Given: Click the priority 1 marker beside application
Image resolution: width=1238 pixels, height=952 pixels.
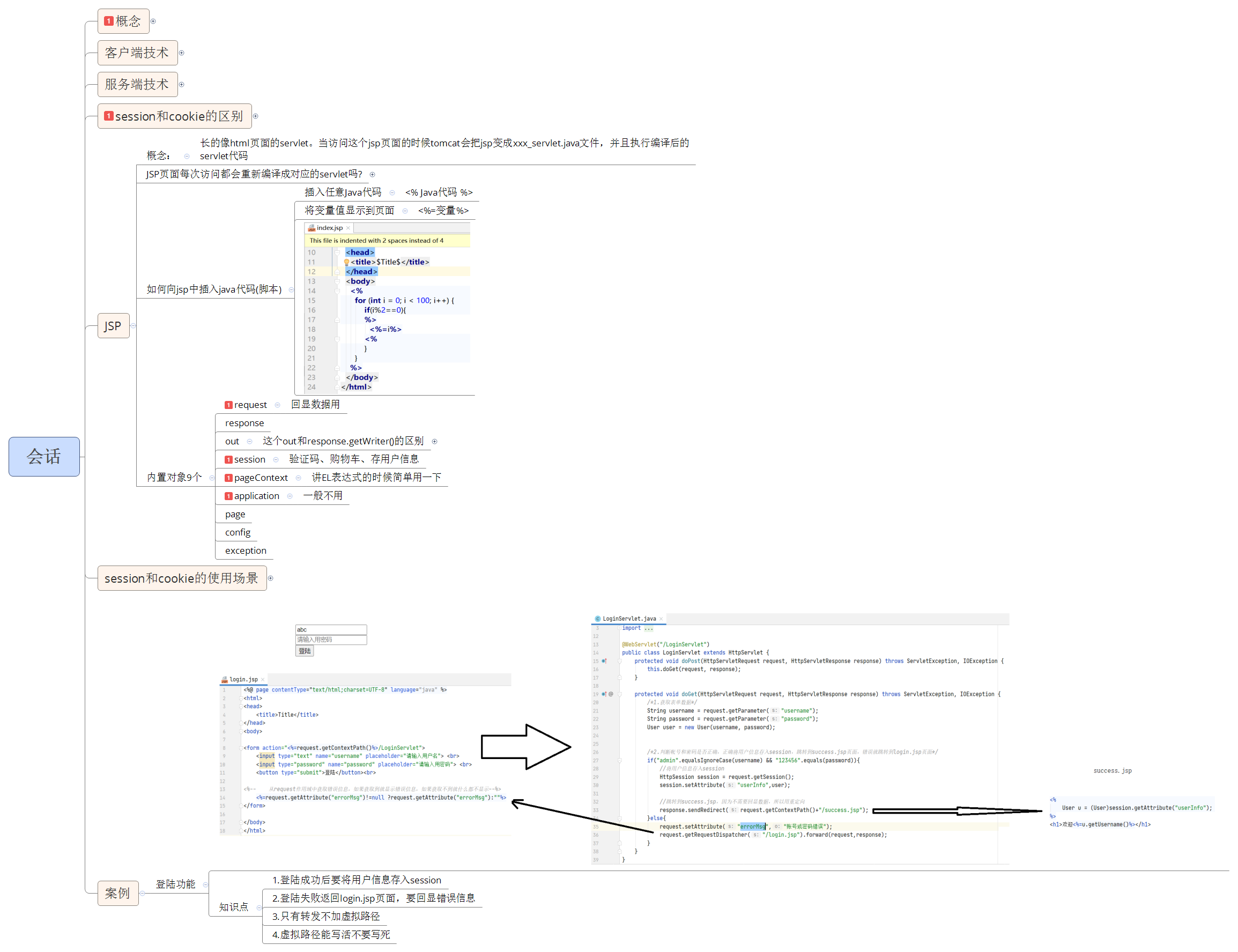Looking at the screenshot, I should 228,496.
